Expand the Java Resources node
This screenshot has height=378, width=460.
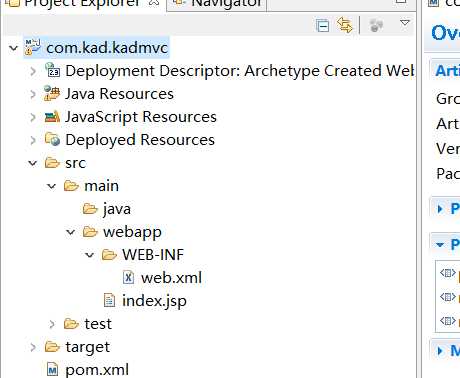coord(33,94)
